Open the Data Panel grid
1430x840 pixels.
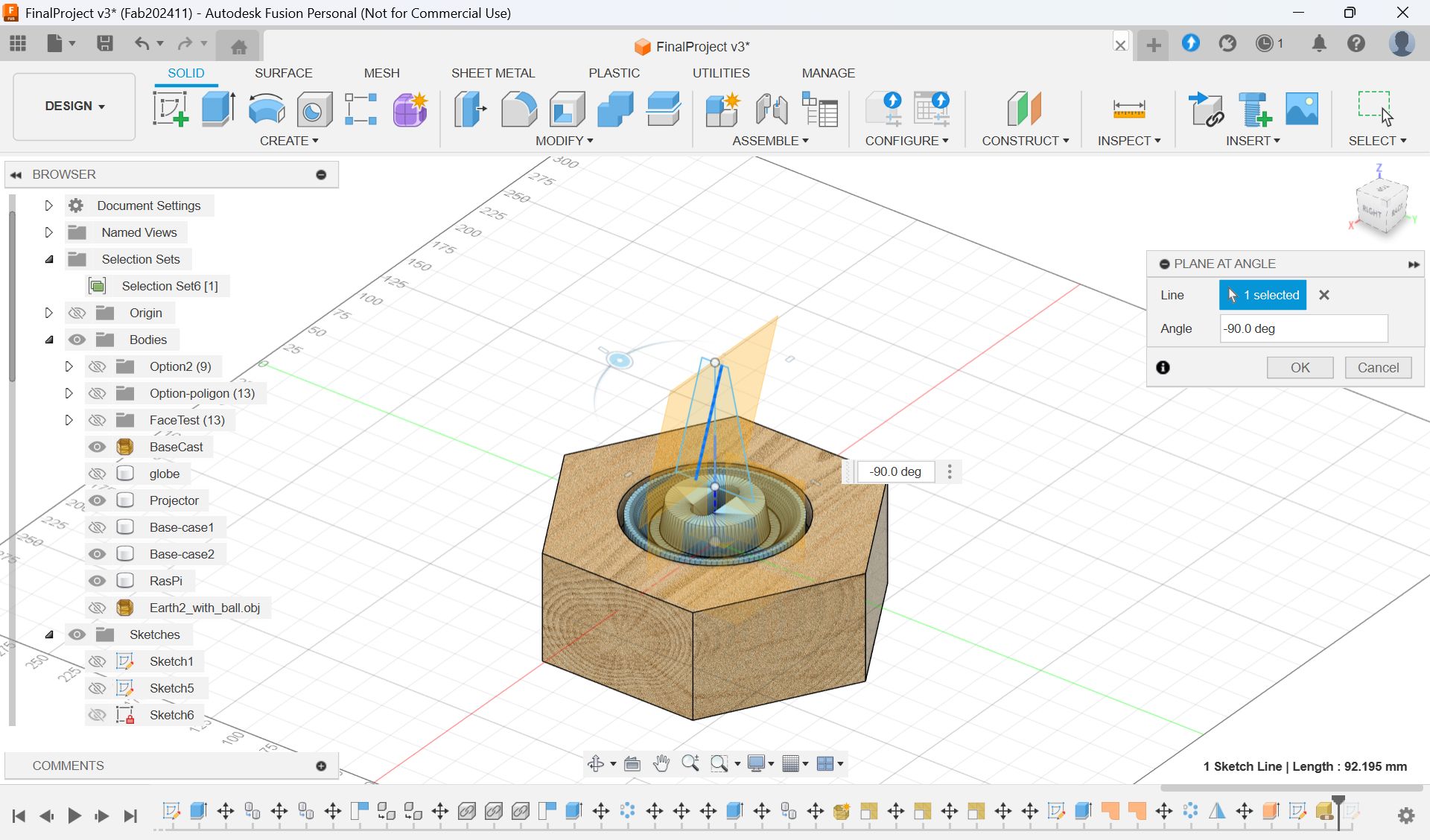coord(18,43)
